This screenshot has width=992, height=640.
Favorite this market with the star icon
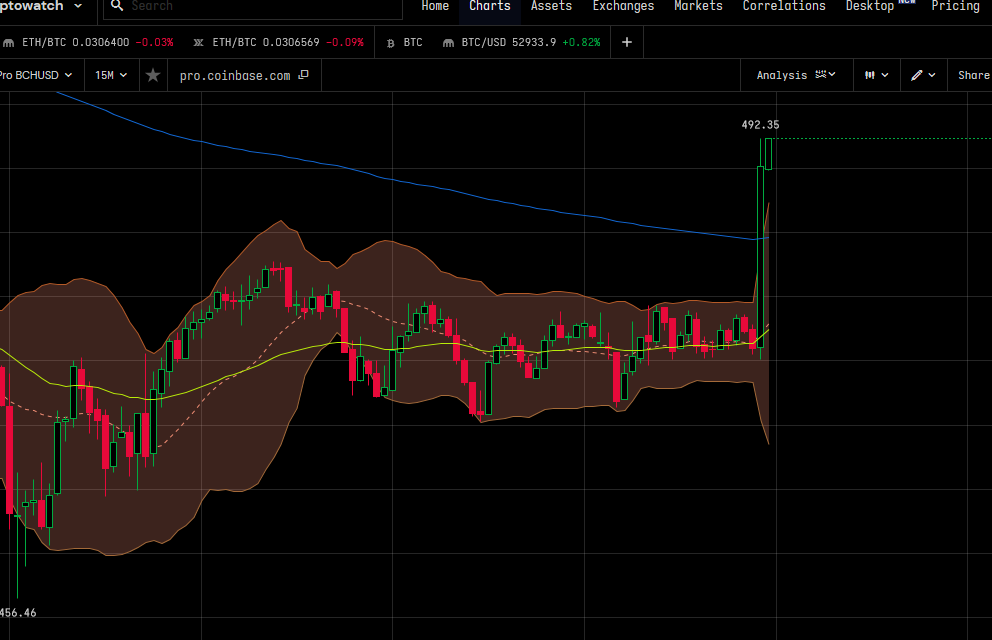153,75
